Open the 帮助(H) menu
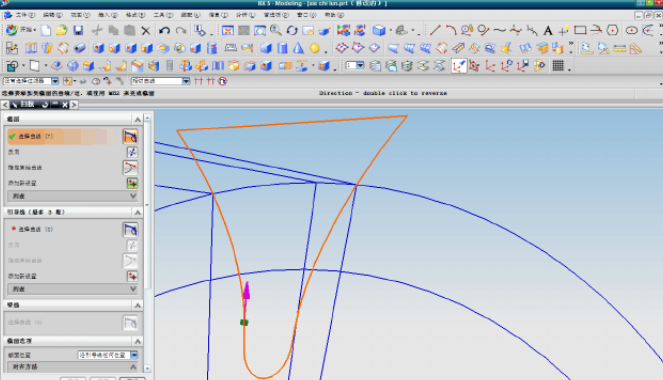The image size is (663, 380). point(334,15)
